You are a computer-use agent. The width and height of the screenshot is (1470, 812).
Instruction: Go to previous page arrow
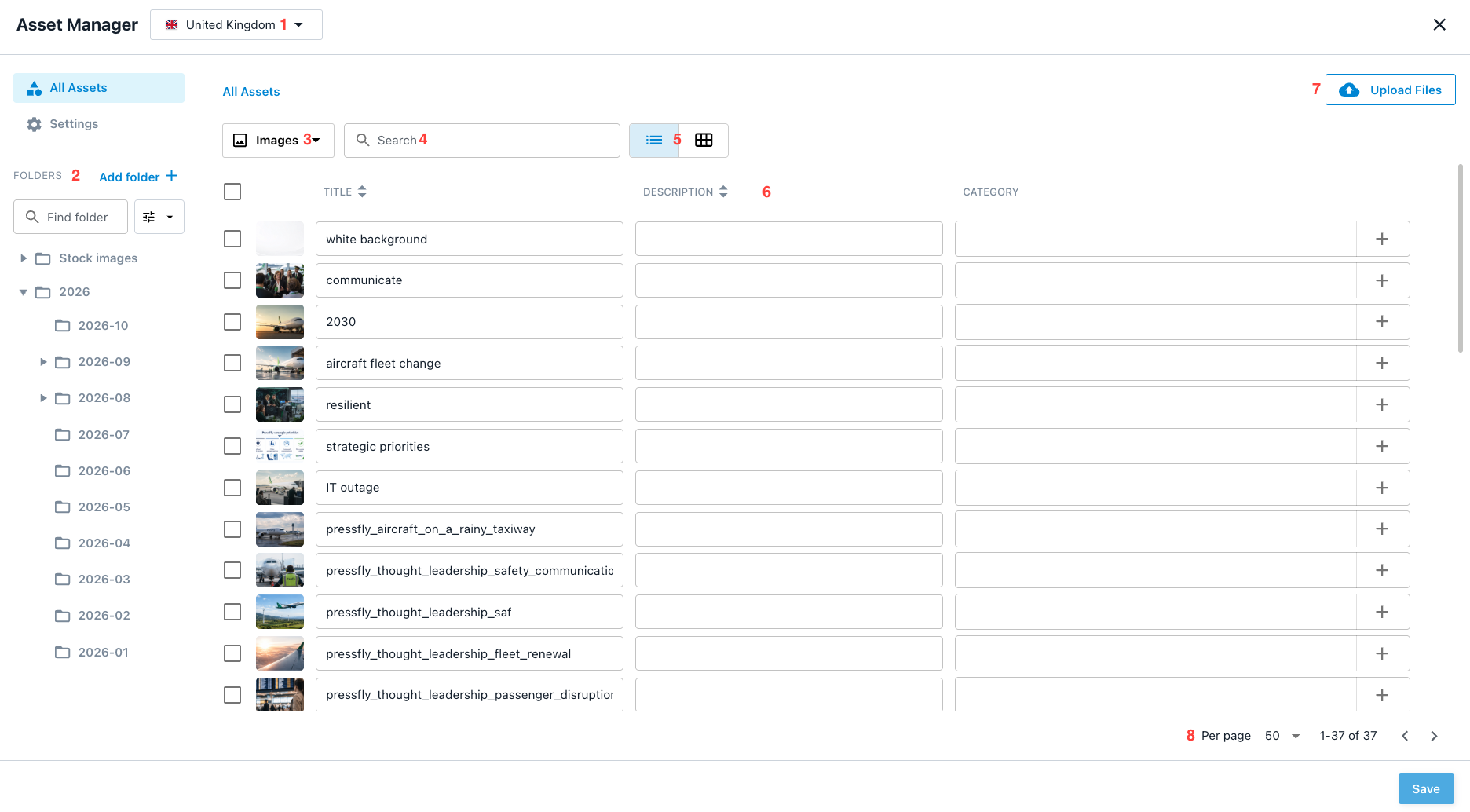[1405, 736]
